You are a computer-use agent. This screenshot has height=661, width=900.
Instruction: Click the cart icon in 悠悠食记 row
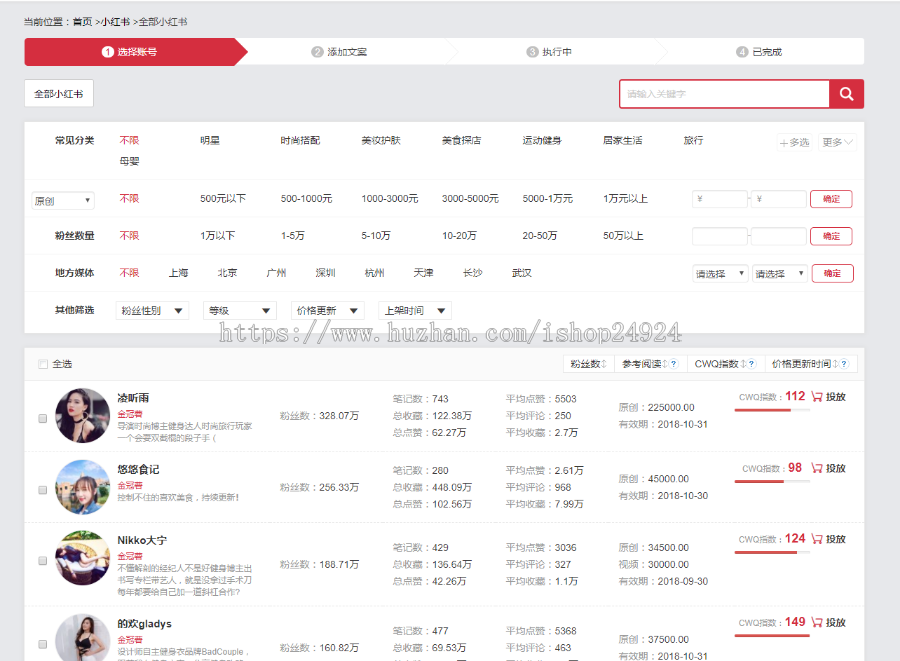(x=817, y=468)
